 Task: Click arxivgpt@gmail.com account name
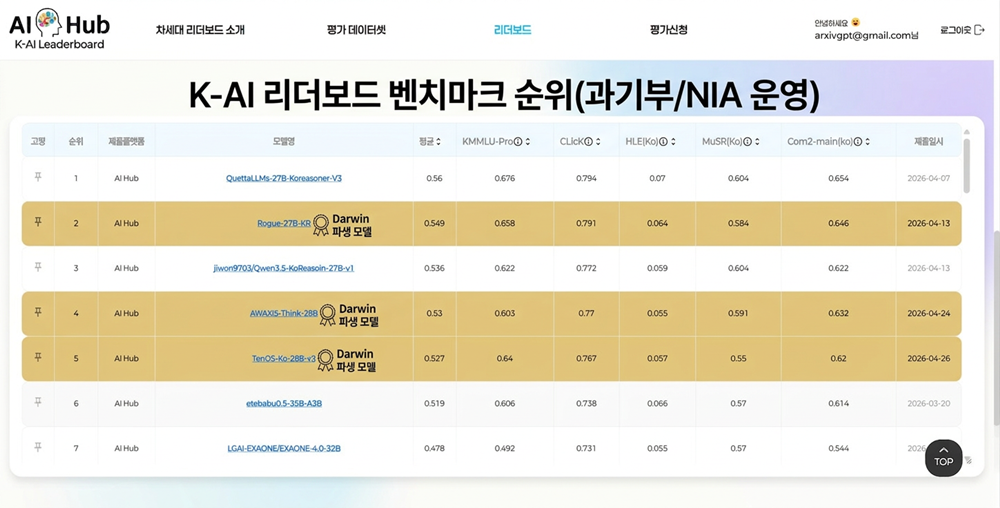(867, 36)
